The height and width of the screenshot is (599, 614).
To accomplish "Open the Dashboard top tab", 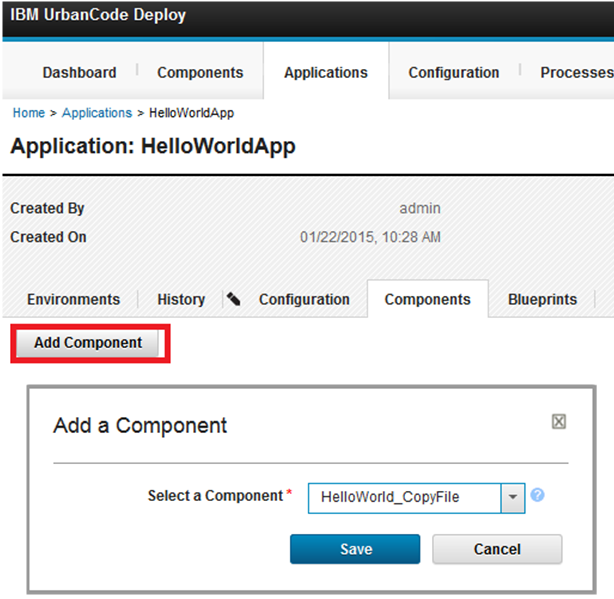I will click(x=79, y=72).
